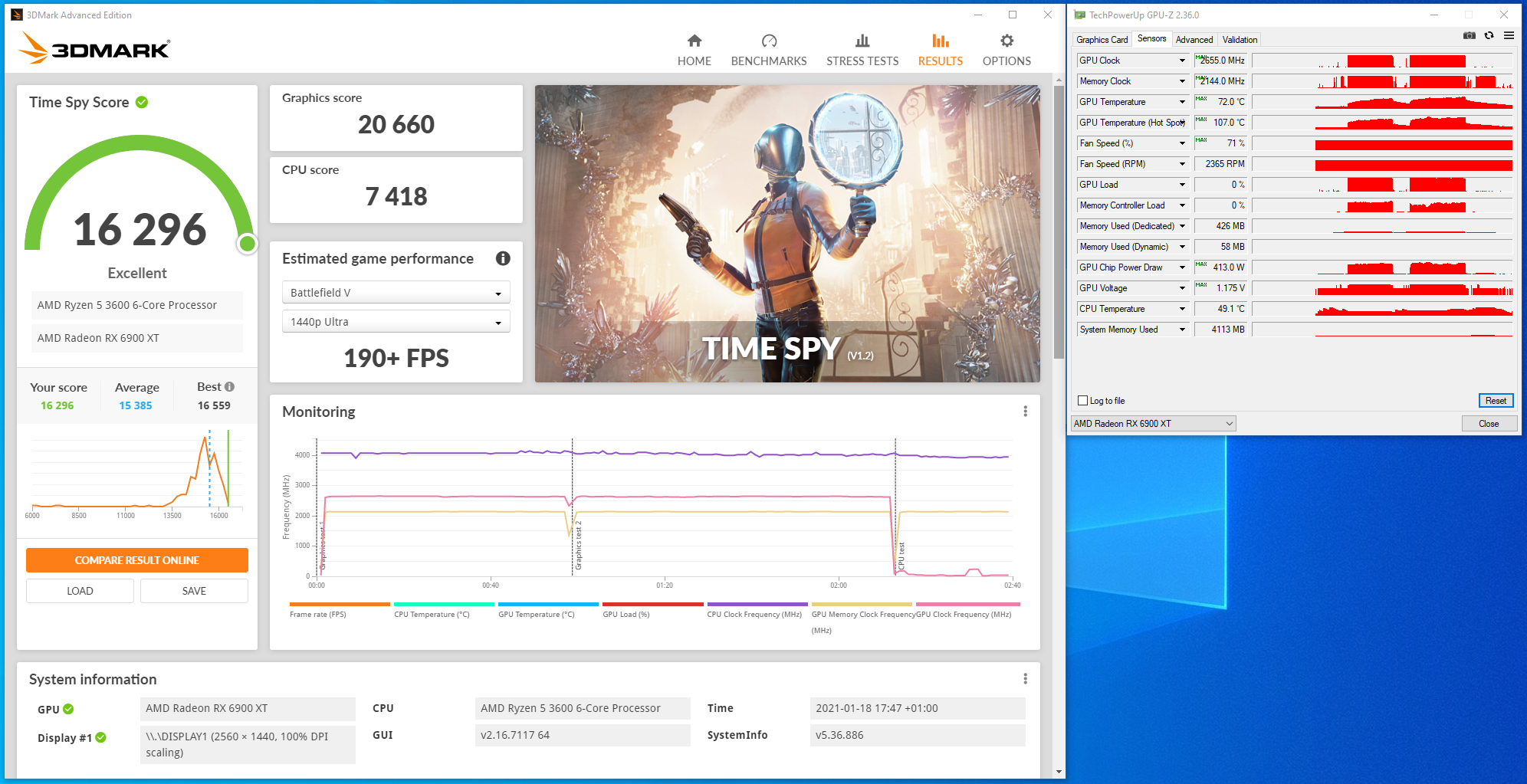Click the Graphics score value 20 660
The height and width of the screenshot is (784, 1527).
[x=396, y=124]
